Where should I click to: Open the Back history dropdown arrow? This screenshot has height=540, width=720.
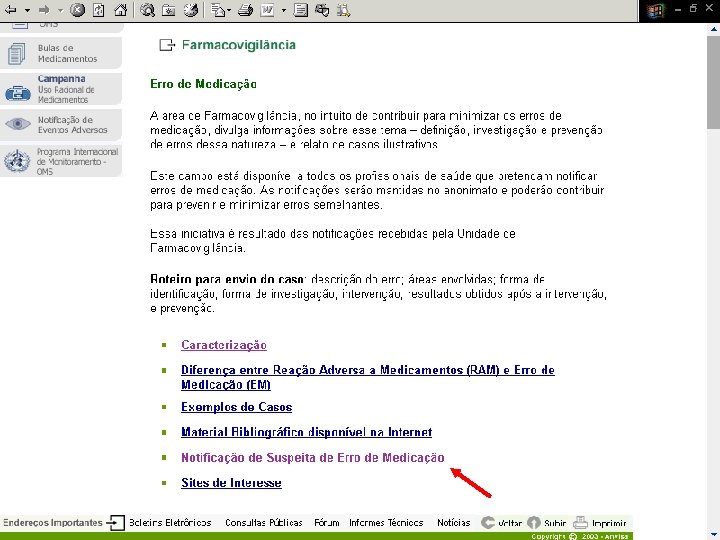pyautogui.click(x=27, y=10)
